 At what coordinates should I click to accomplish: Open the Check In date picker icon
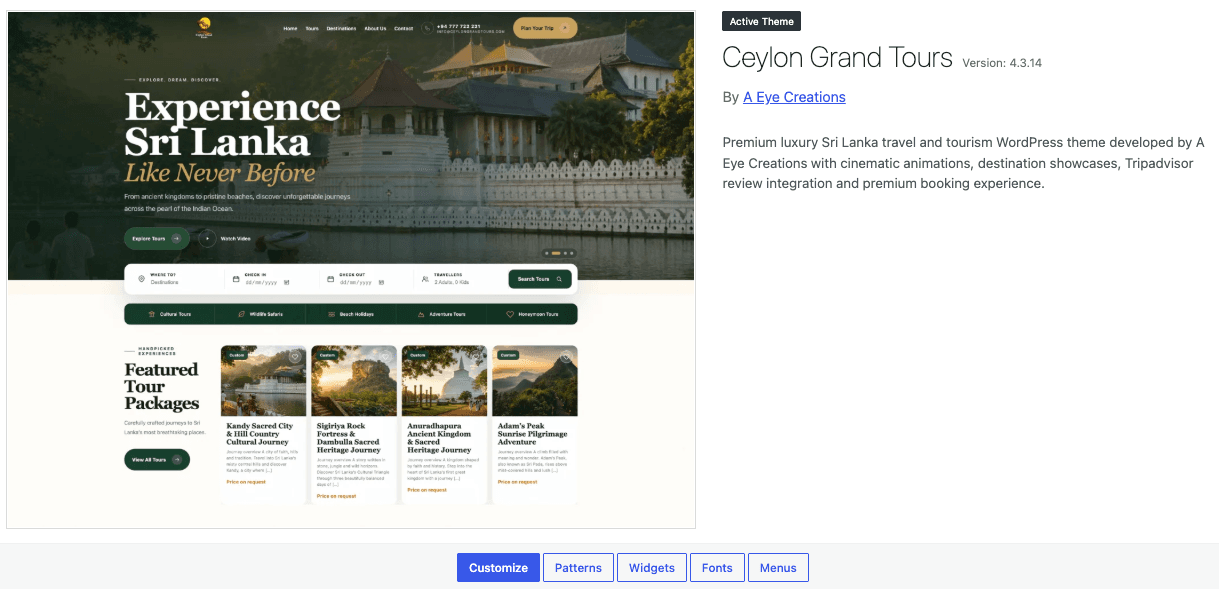tap(286, 283)
